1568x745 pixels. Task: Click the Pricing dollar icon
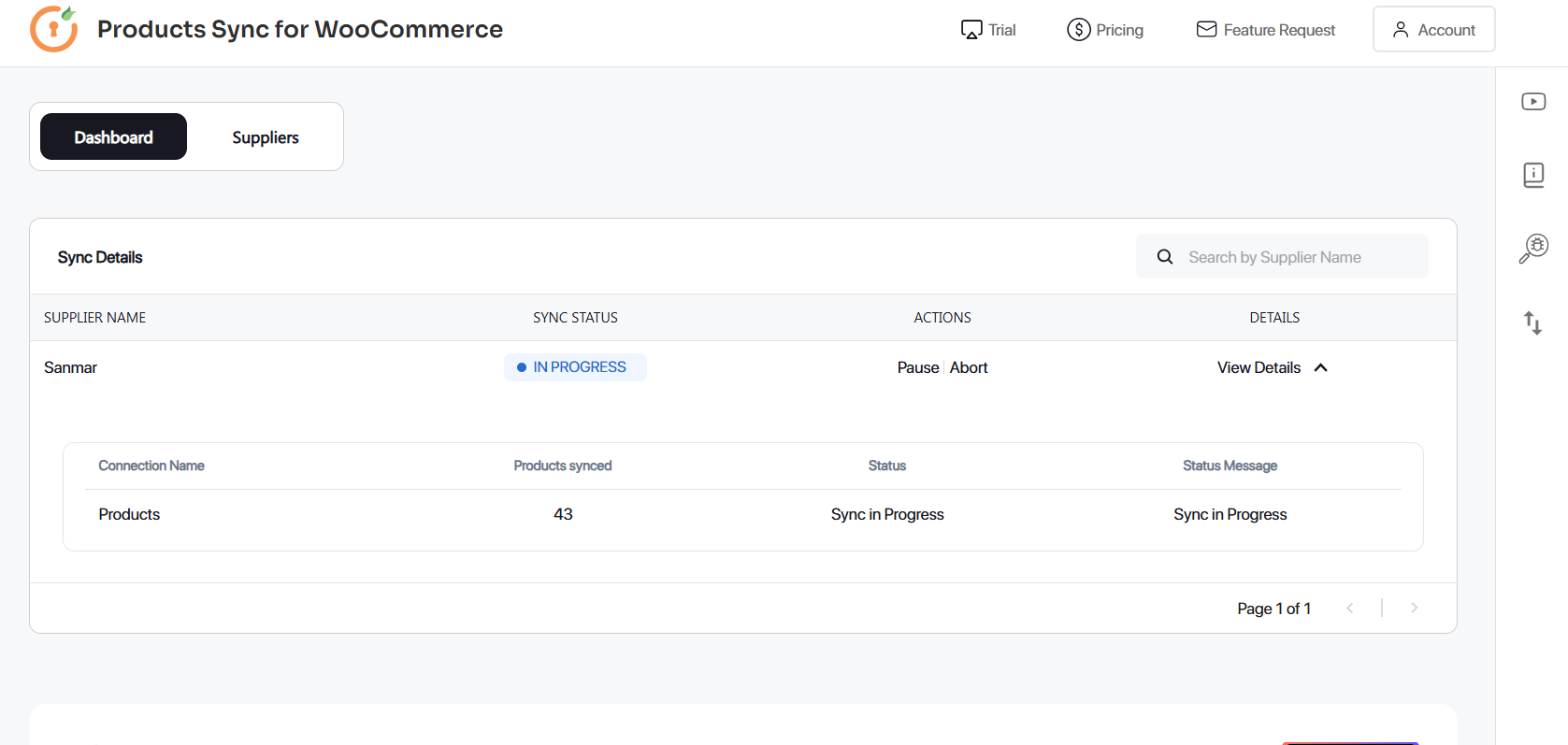(x=1078, y=30)
